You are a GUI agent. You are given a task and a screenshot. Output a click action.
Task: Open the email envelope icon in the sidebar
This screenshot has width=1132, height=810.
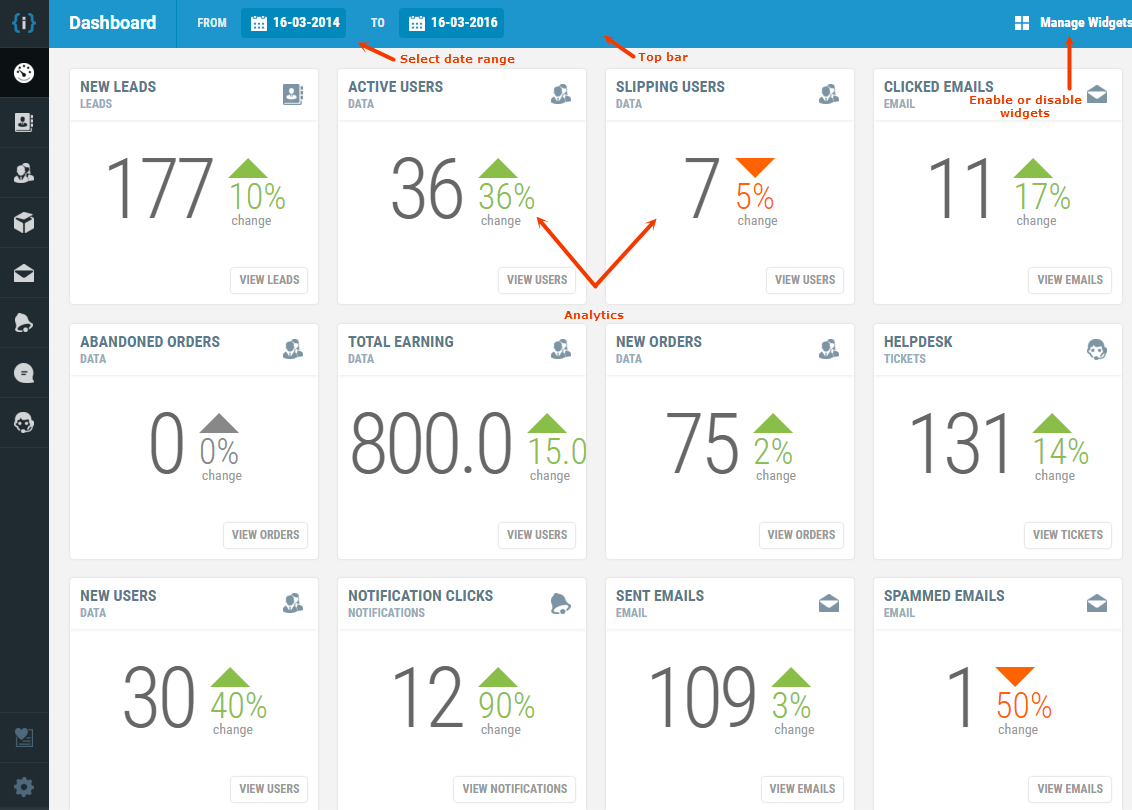(23, 272)
